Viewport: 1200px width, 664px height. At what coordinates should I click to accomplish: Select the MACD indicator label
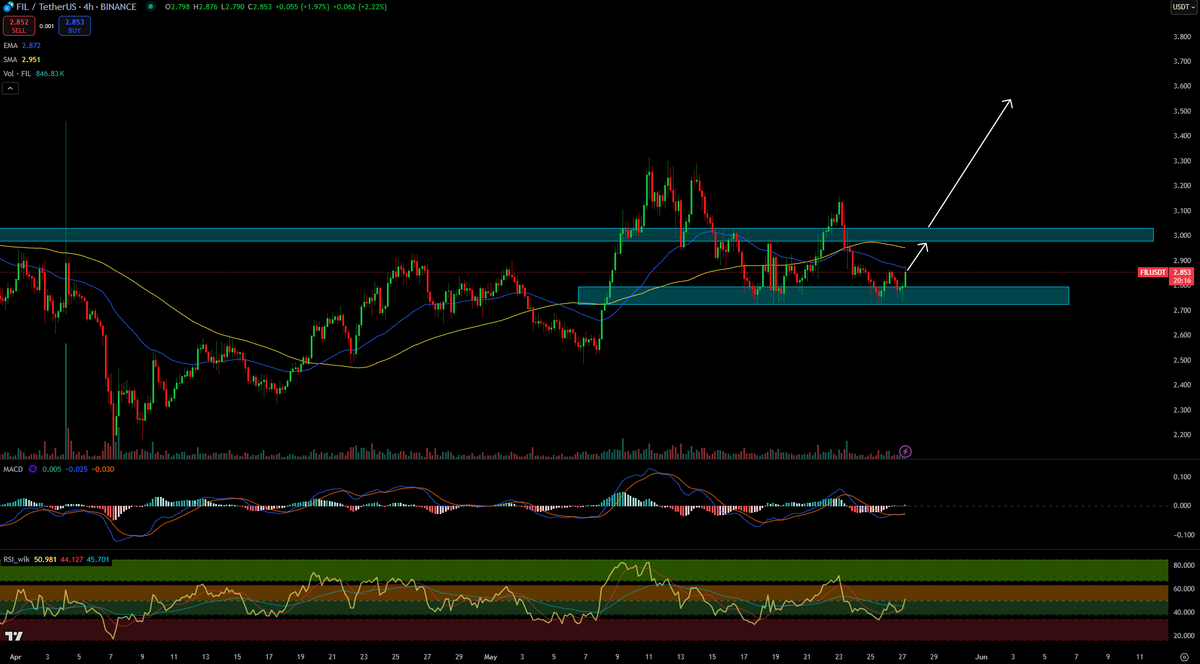click(x=13, y=469)
